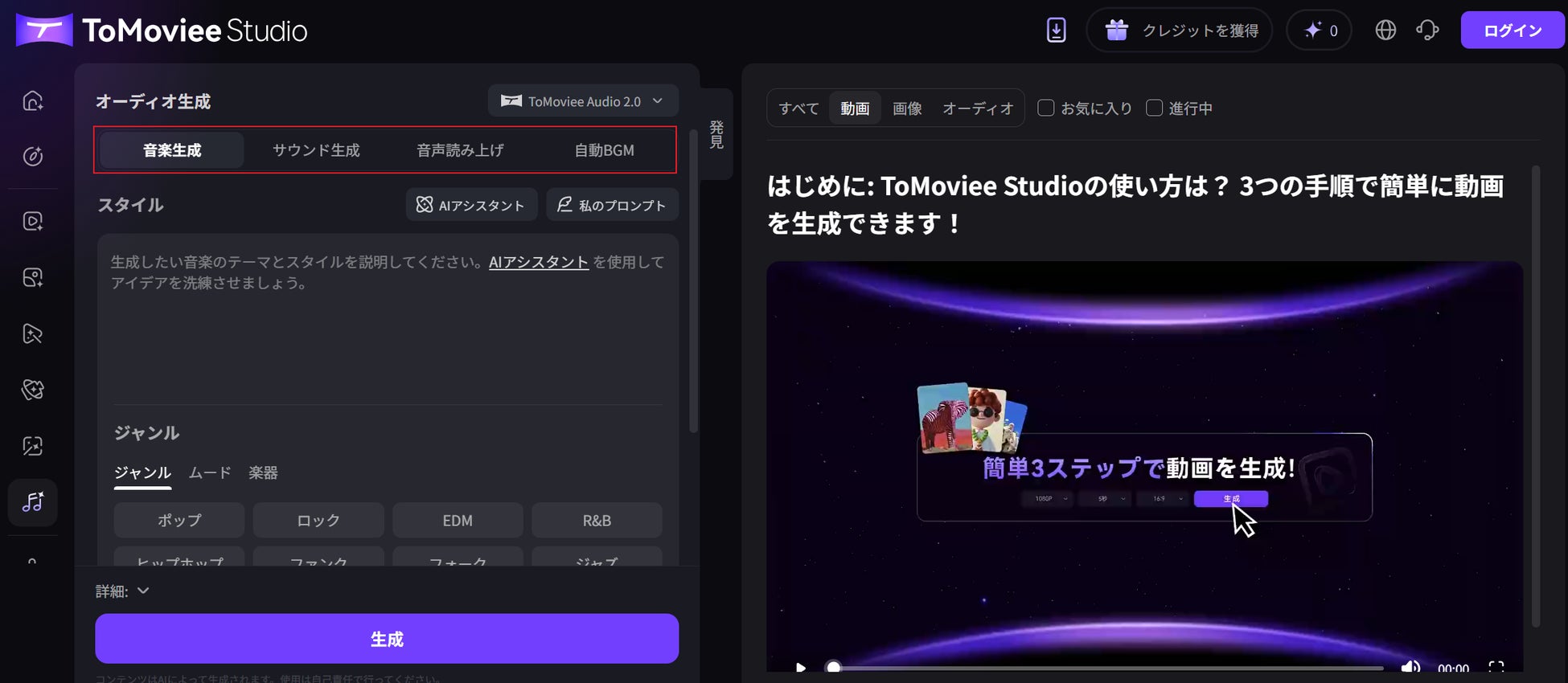Filter results by 動画

tap(855, 108)
